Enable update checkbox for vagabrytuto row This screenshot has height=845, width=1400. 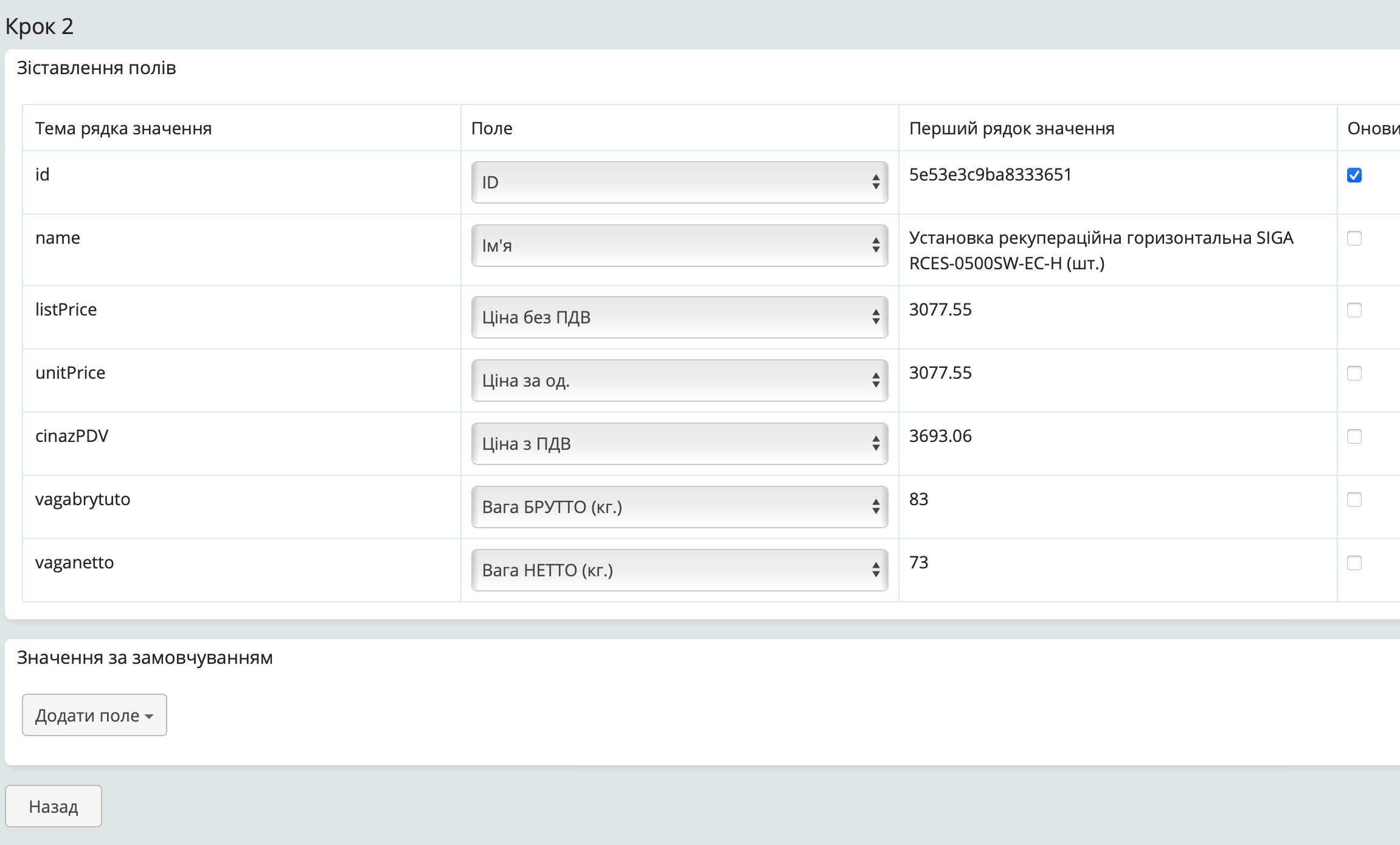(1354, 500)
